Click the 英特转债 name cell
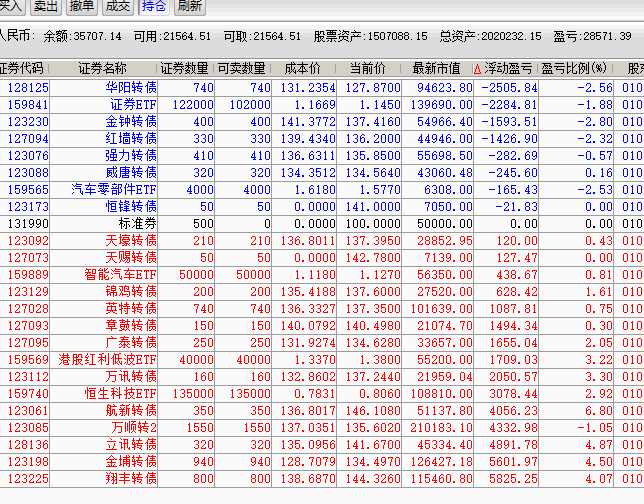Image resolution: width=644 pixels, height=504 pixels. (x=131, y=309)
